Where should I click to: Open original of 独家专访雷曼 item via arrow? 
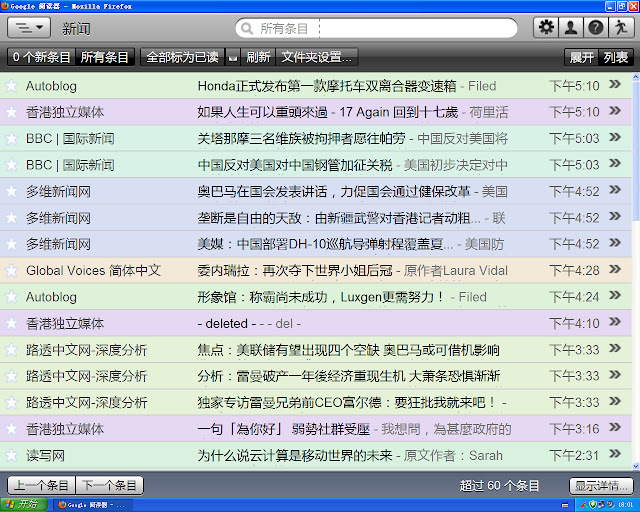(x=615, y=401)
